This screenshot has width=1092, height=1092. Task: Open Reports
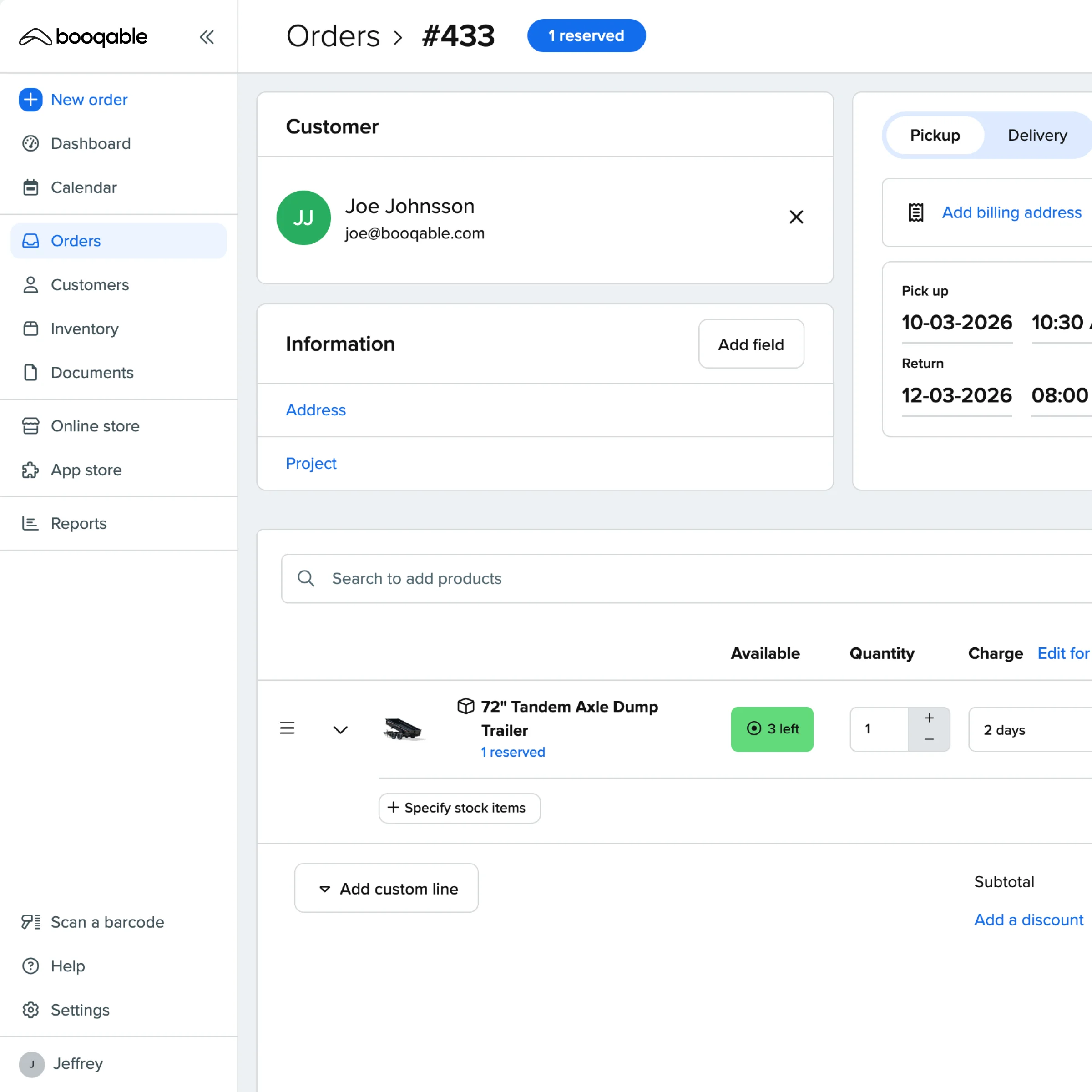tap(79, 523)
